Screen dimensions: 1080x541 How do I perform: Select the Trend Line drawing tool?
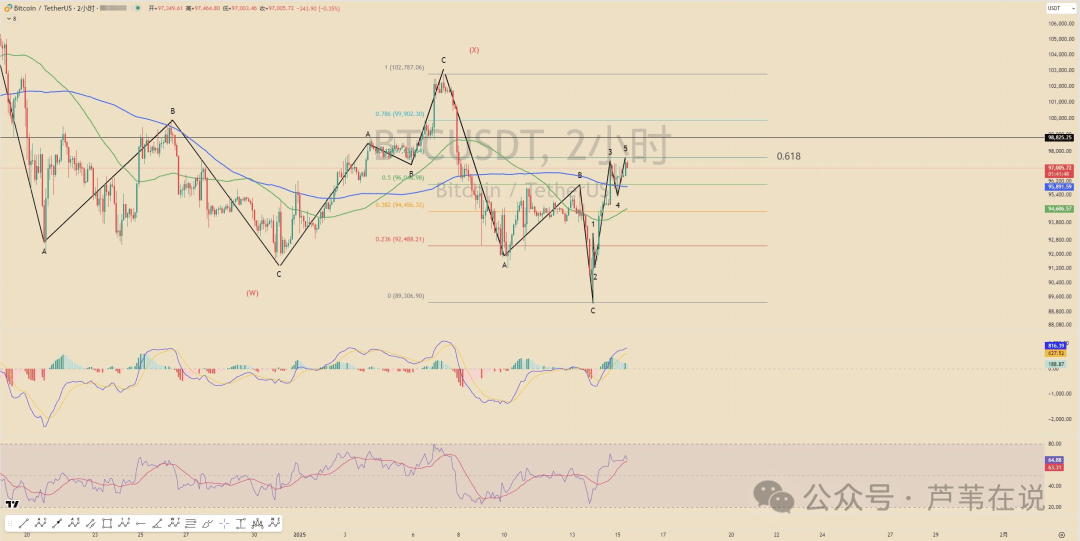pyautogui.click(x=24, y=523)
